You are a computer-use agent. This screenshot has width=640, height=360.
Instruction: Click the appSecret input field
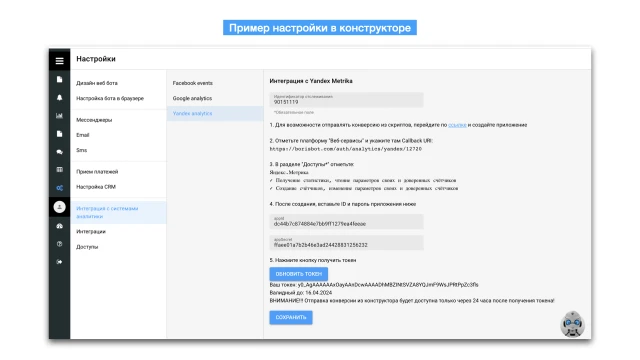(x=346, y=243)
